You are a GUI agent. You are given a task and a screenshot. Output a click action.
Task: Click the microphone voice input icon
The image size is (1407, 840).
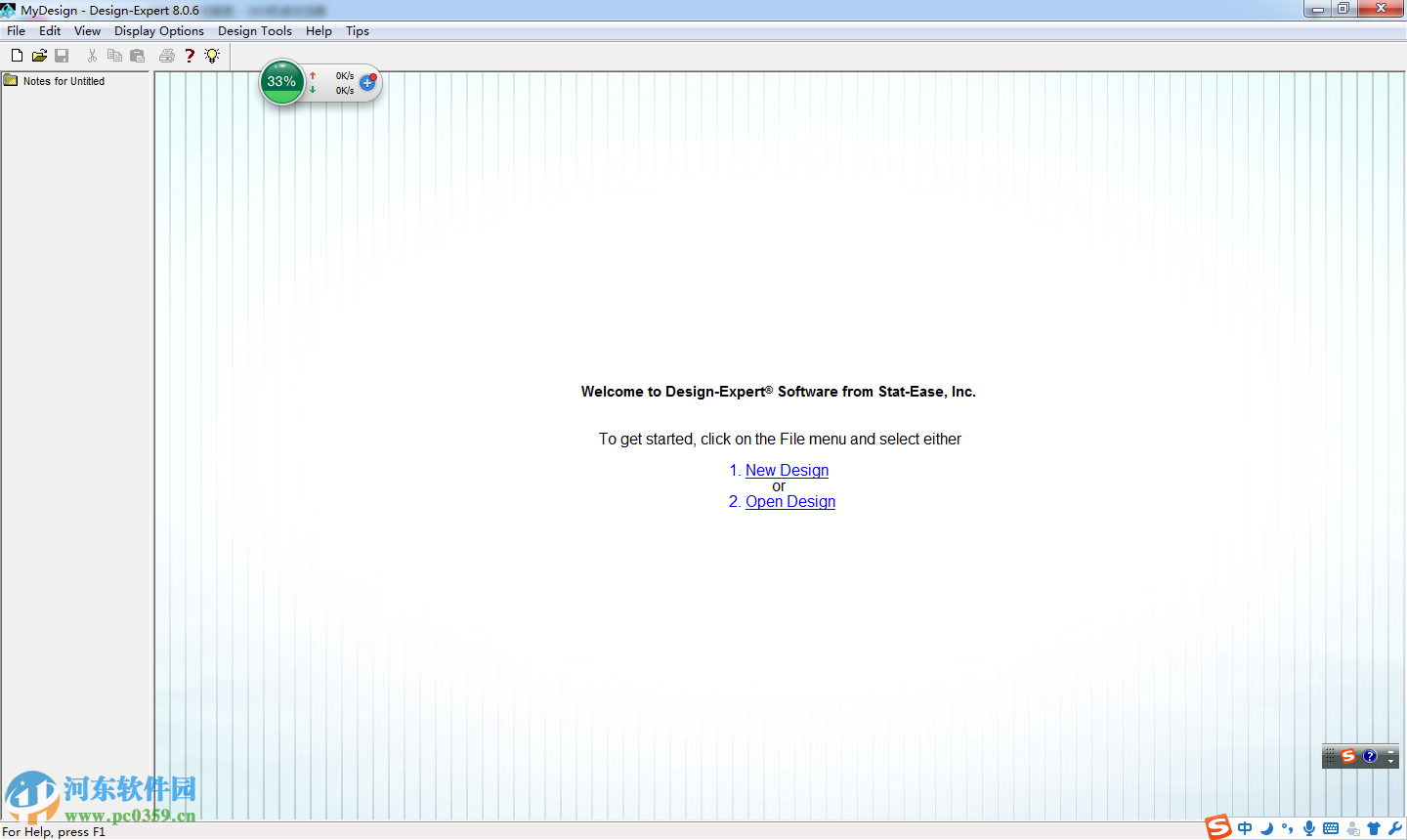[x=1309, y=828]
